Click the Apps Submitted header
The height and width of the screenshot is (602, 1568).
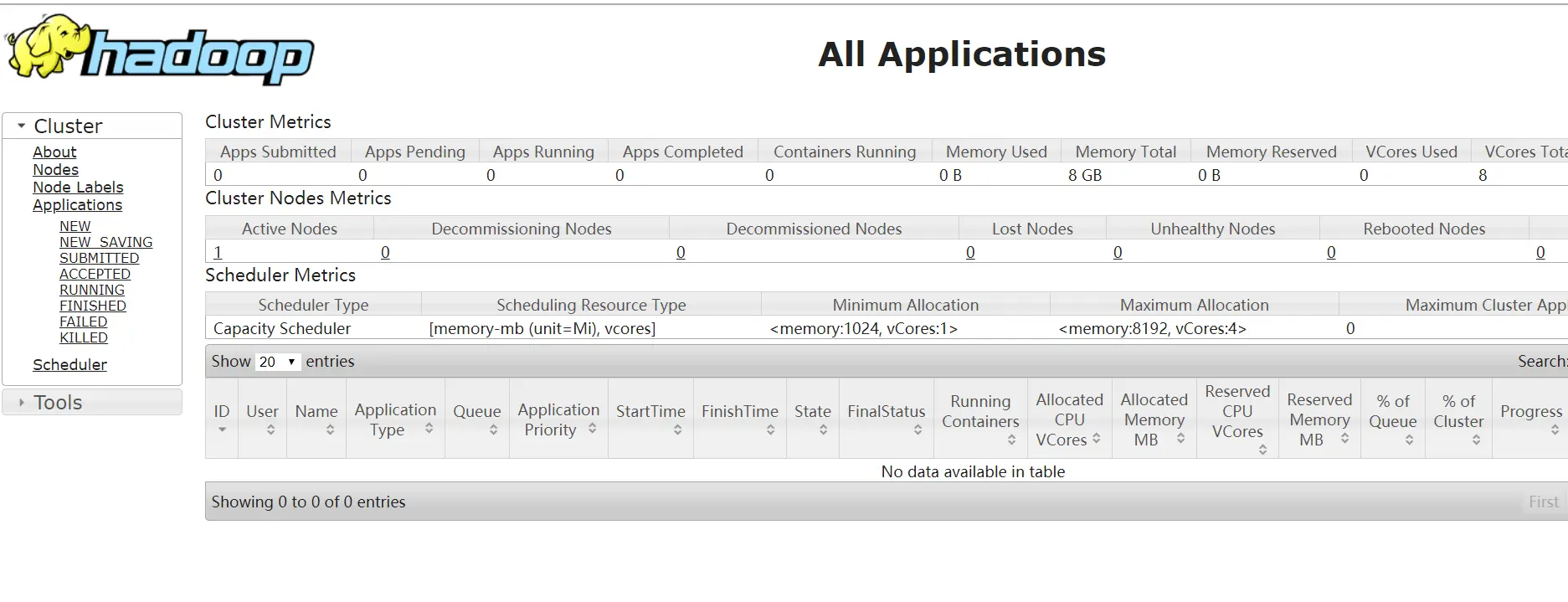coord(278,152)
